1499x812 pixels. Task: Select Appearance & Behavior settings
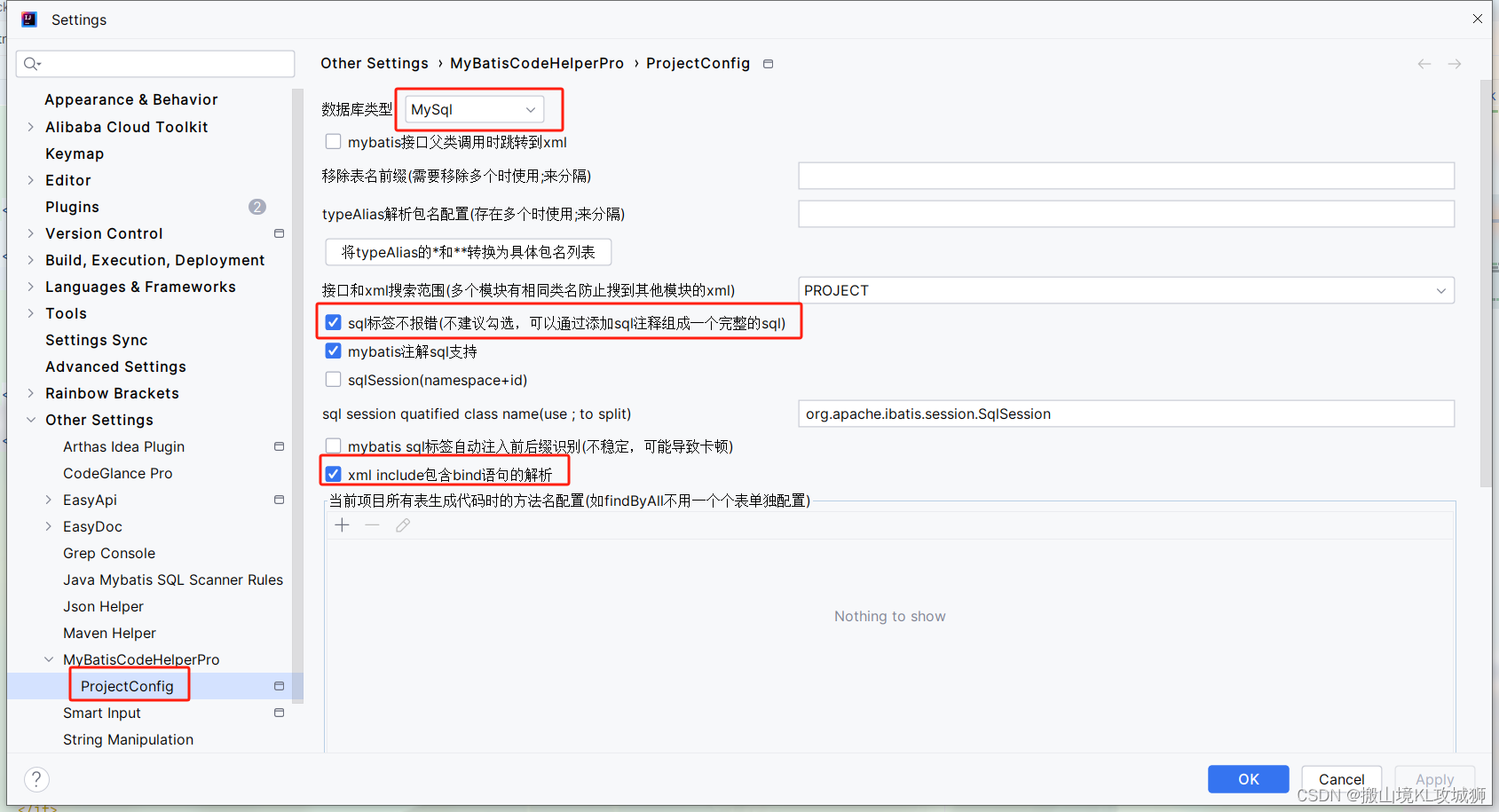(131, 99)
